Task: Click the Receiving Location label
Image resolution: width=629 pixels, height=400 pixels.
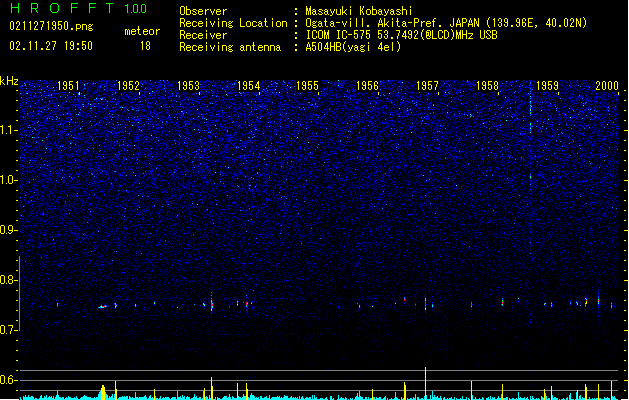Action: (x=233, y=23)
